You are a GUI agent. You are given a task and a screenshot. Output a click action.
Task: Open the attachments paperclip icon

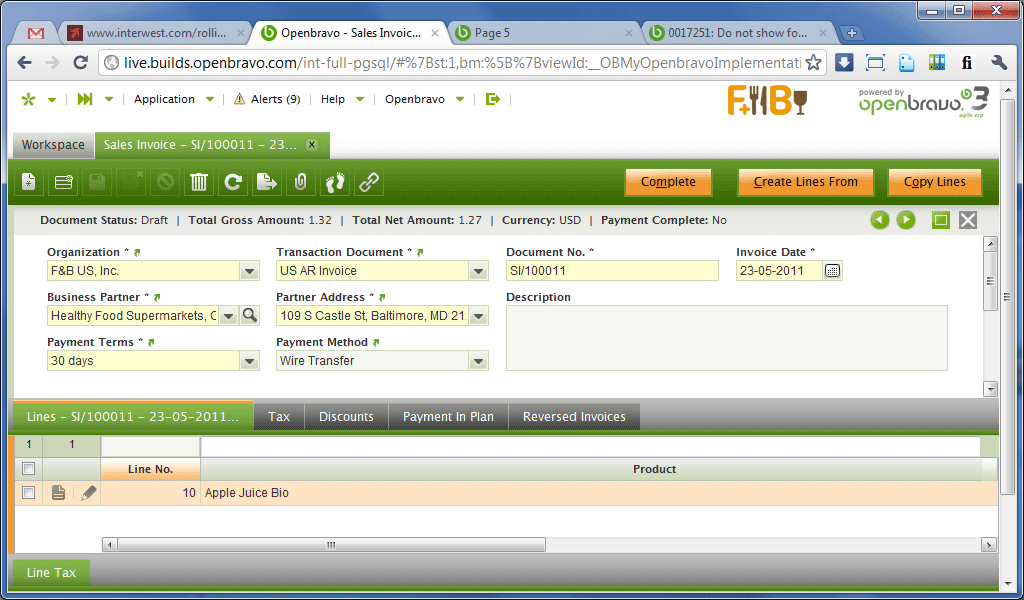pos(300,182)
